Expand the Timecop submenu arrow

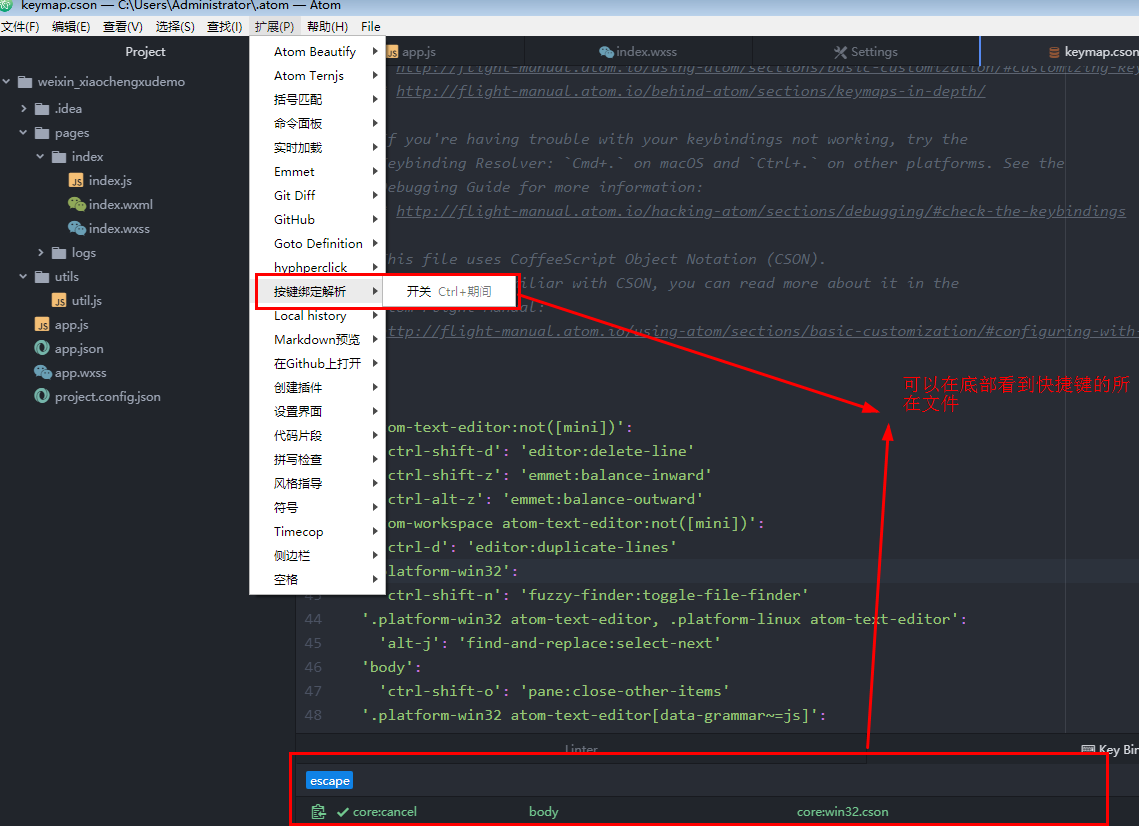[375, 531]
